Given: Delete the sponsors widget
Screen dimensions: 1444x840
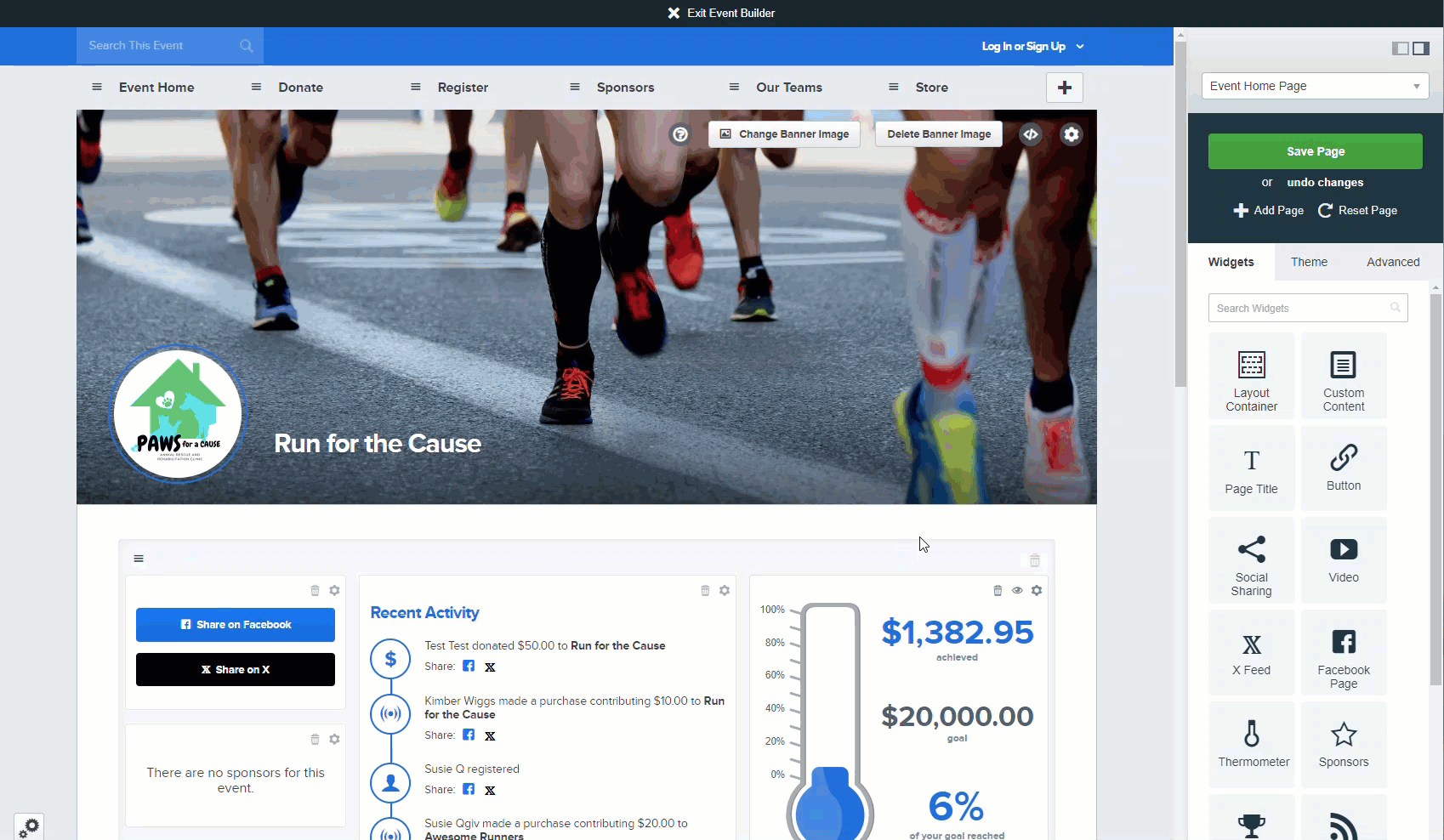Looking at the screenshot, I should [315, 739].
